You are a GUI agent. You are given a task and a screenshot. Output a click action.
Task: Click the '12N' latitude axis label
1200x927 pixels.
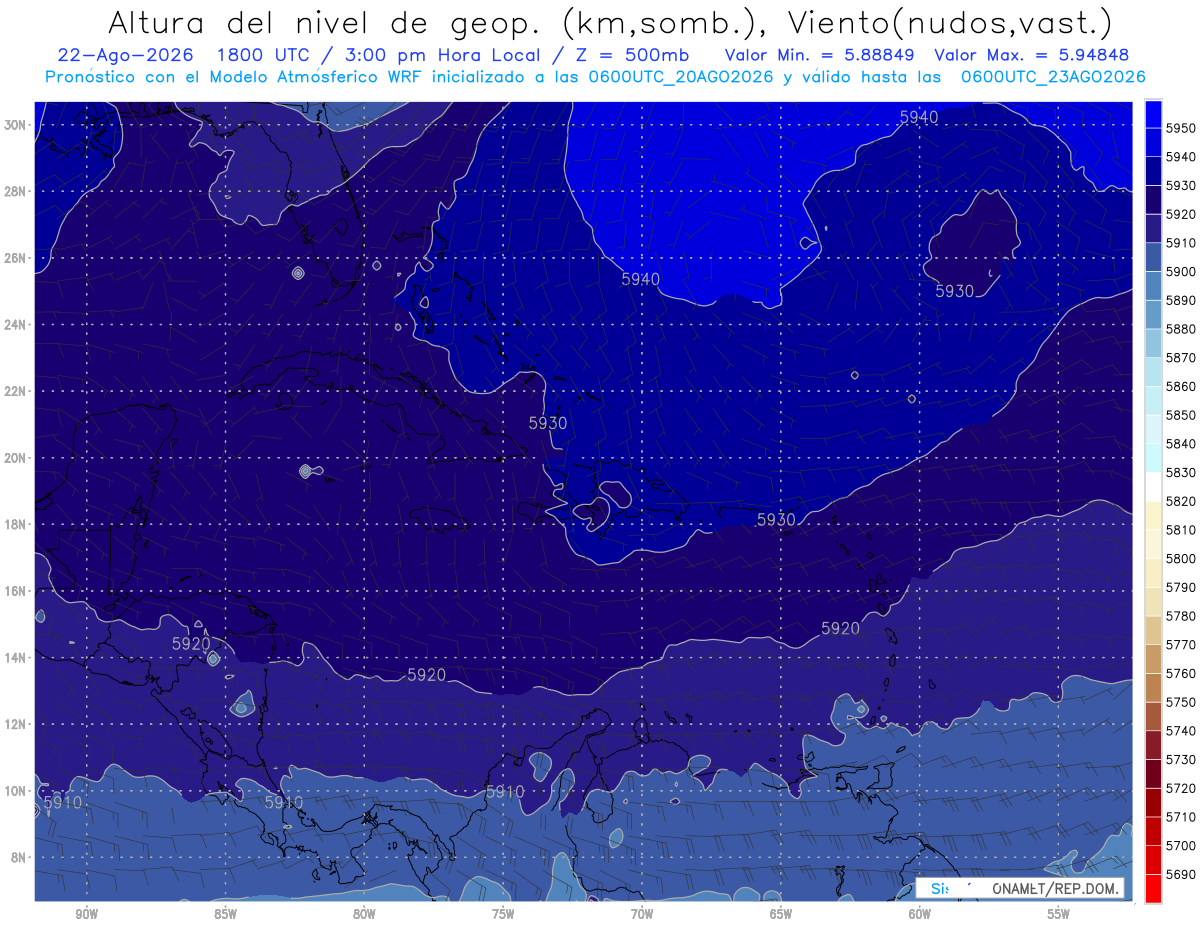pos(16,724)
